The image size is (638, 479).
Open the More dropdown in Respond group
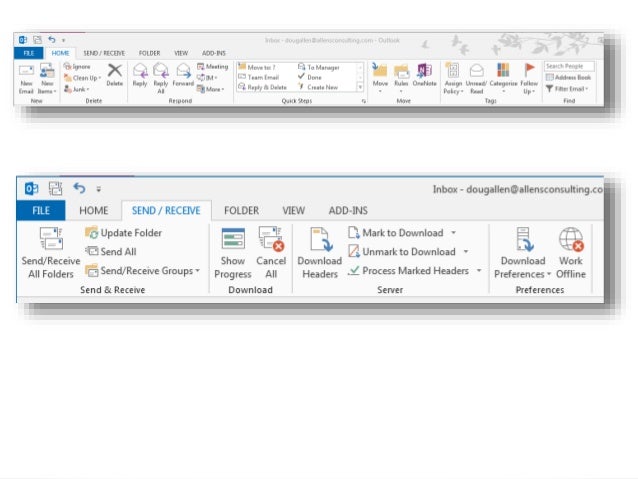(x=211, y=89)
